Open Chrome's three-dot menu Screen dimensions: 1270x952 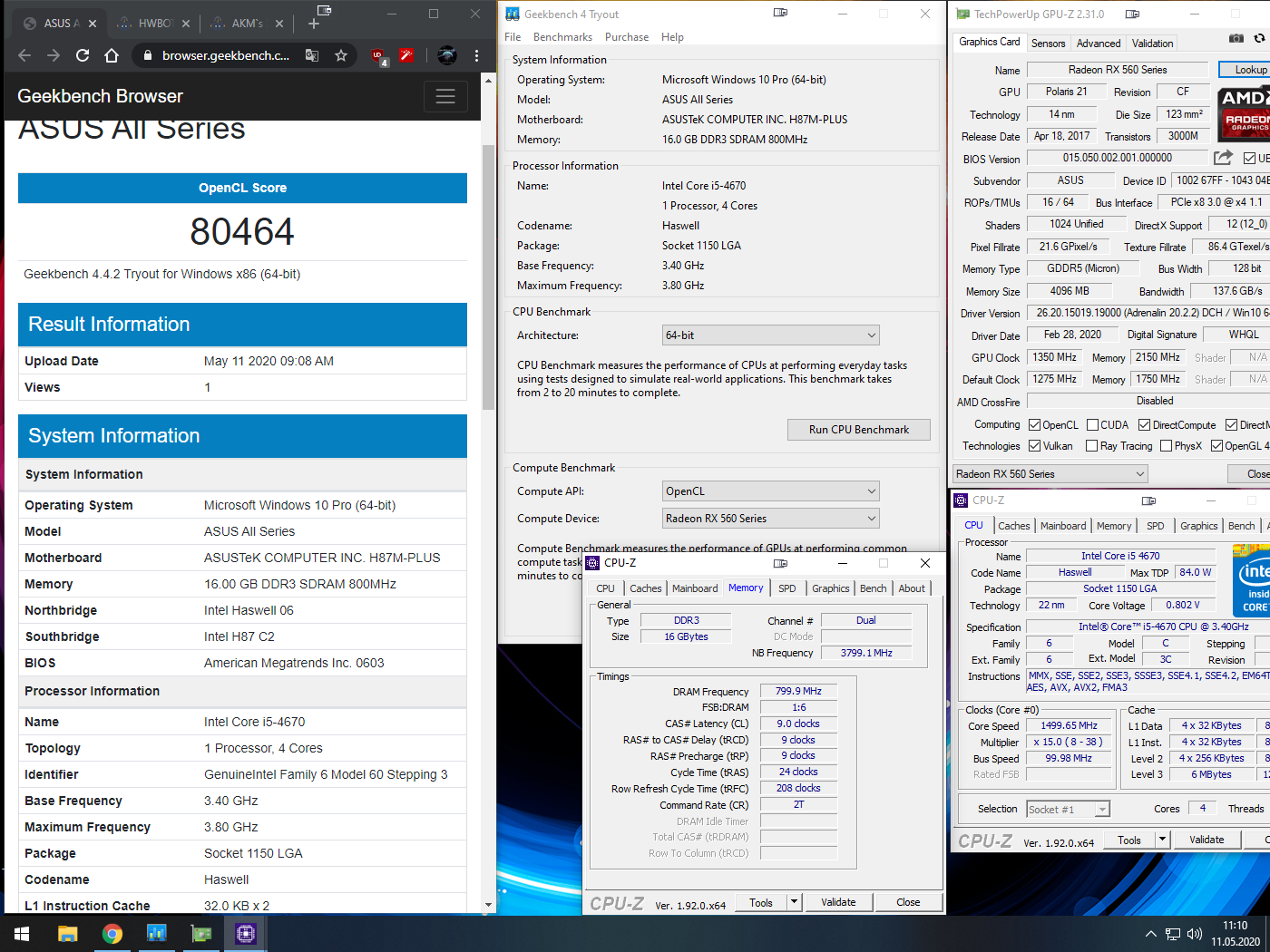pyautogui.click(x=476, y=55)
